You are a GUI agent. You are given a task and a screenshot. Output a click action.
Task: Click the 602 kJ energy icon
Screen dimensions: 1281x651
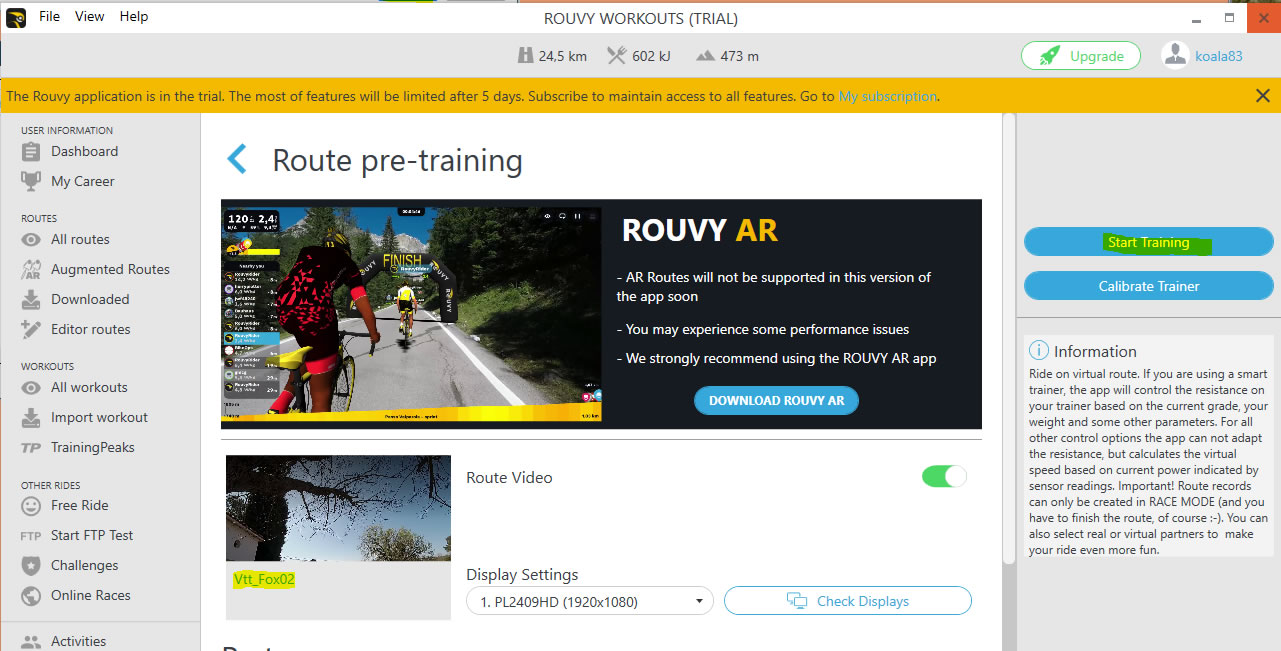tap(617, 56)
